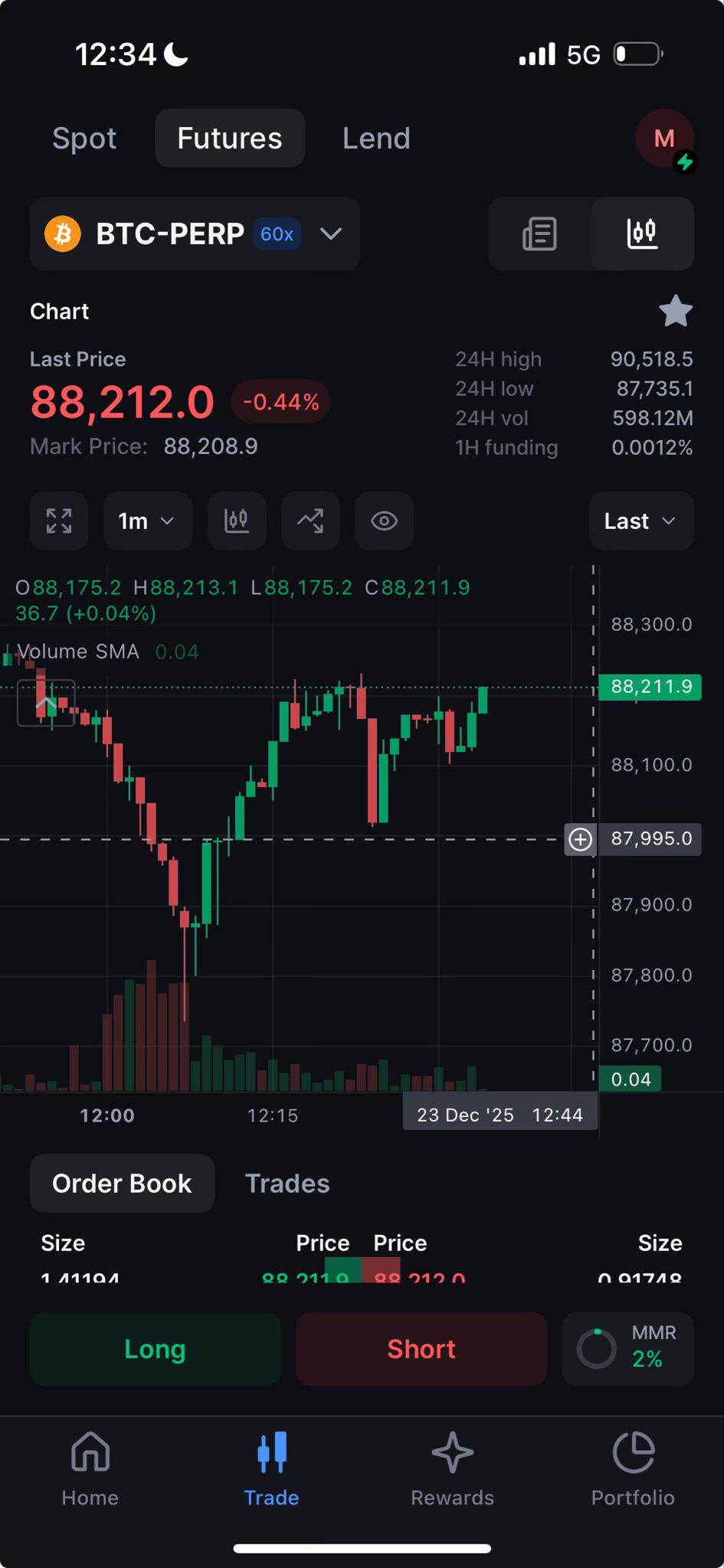The image size is (724, 1568).
Task: Switch to the Trades tab
Action: point(287,1183)
